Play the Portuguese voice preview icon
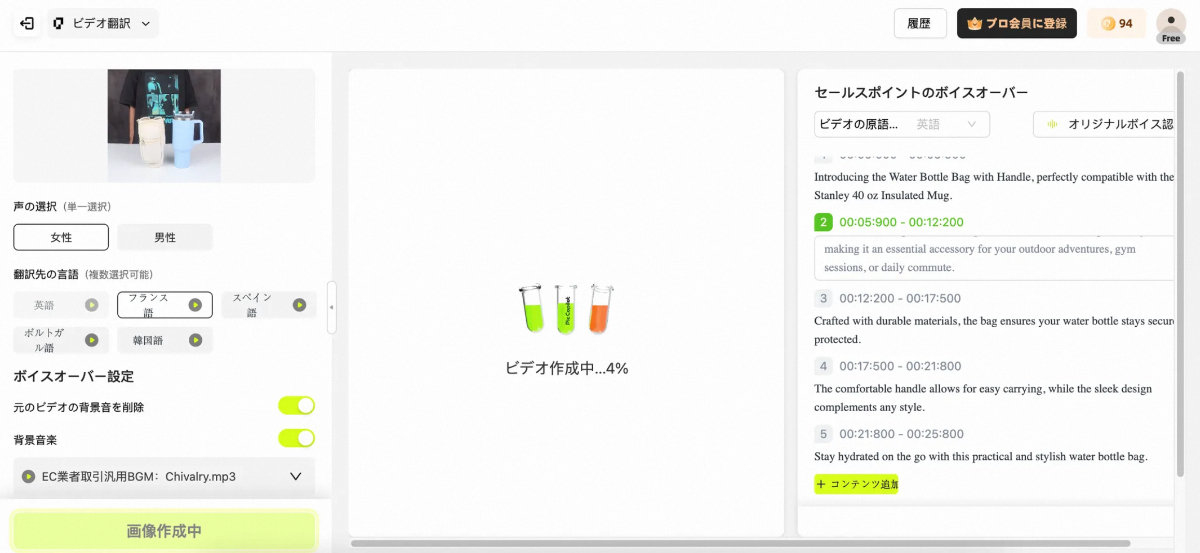1200x553 pixels. (92, 340)
